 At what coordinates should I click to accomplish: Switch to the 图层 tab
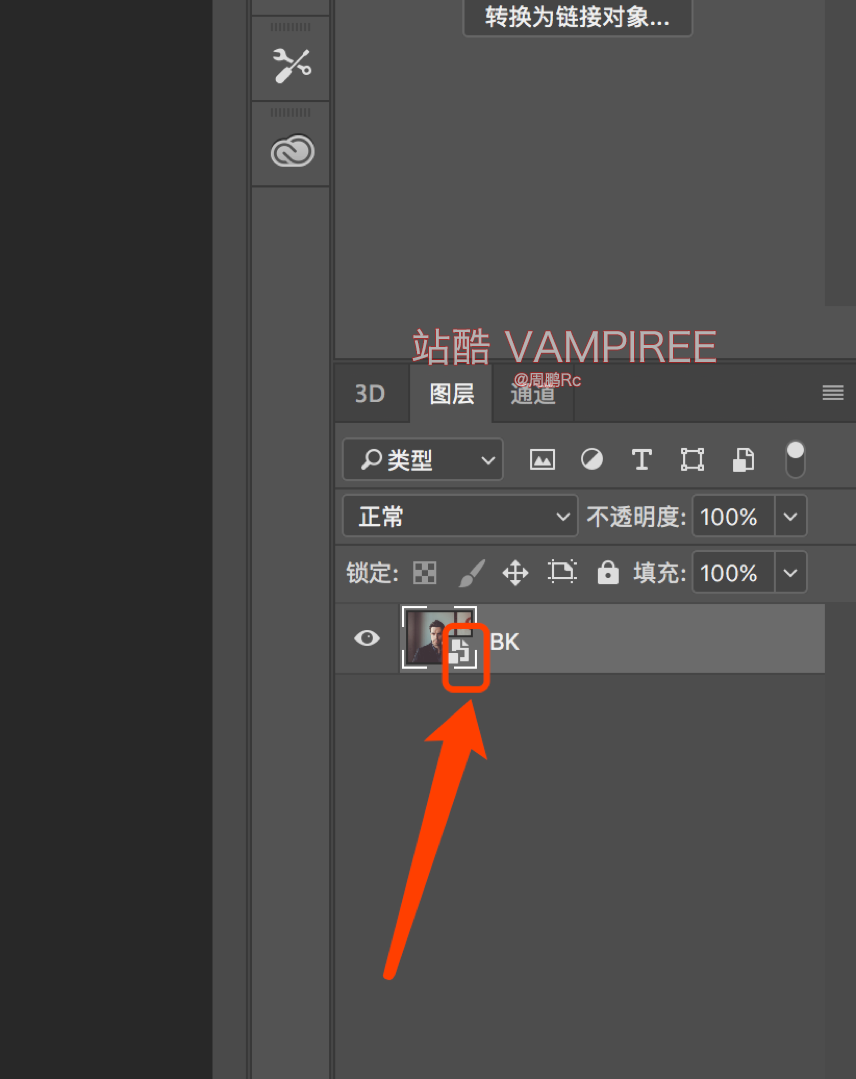pos(451,394)
